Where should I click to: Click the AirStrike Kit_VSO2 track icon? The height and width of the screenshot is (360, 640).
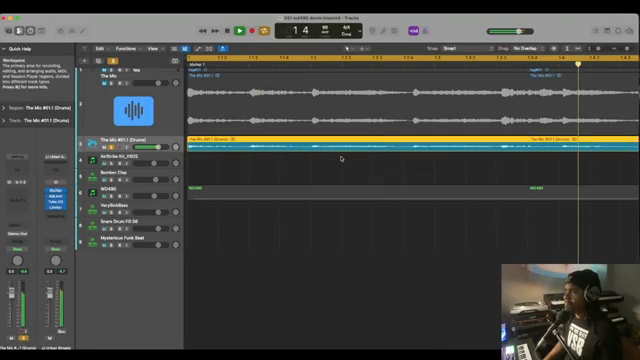[x=93, y=160]
